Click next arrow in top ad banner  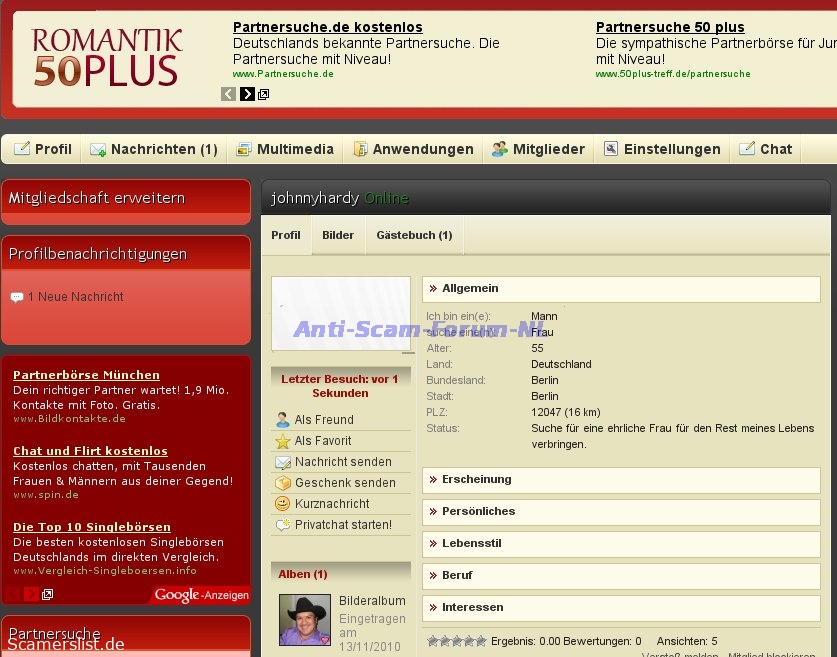(247, 94)
